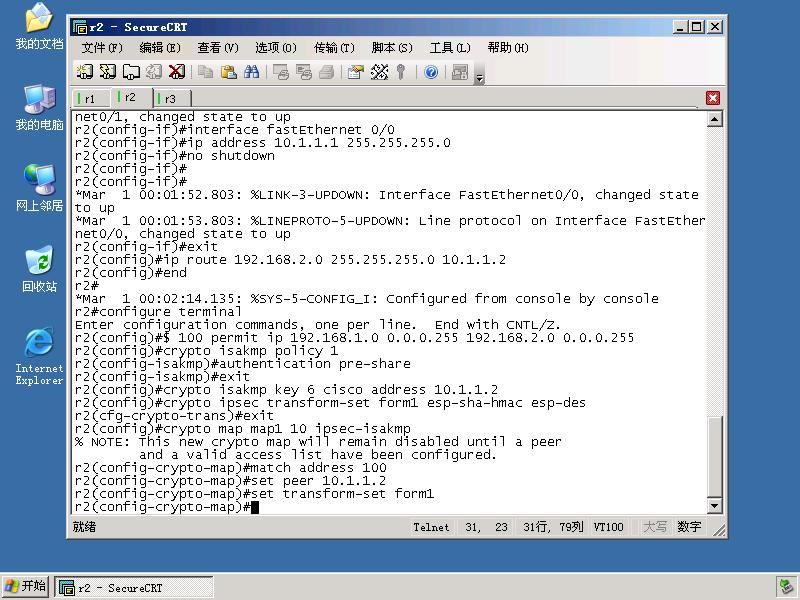Expand the toolbar options arrow
The image size is (800, 600).
pos(479,78)
